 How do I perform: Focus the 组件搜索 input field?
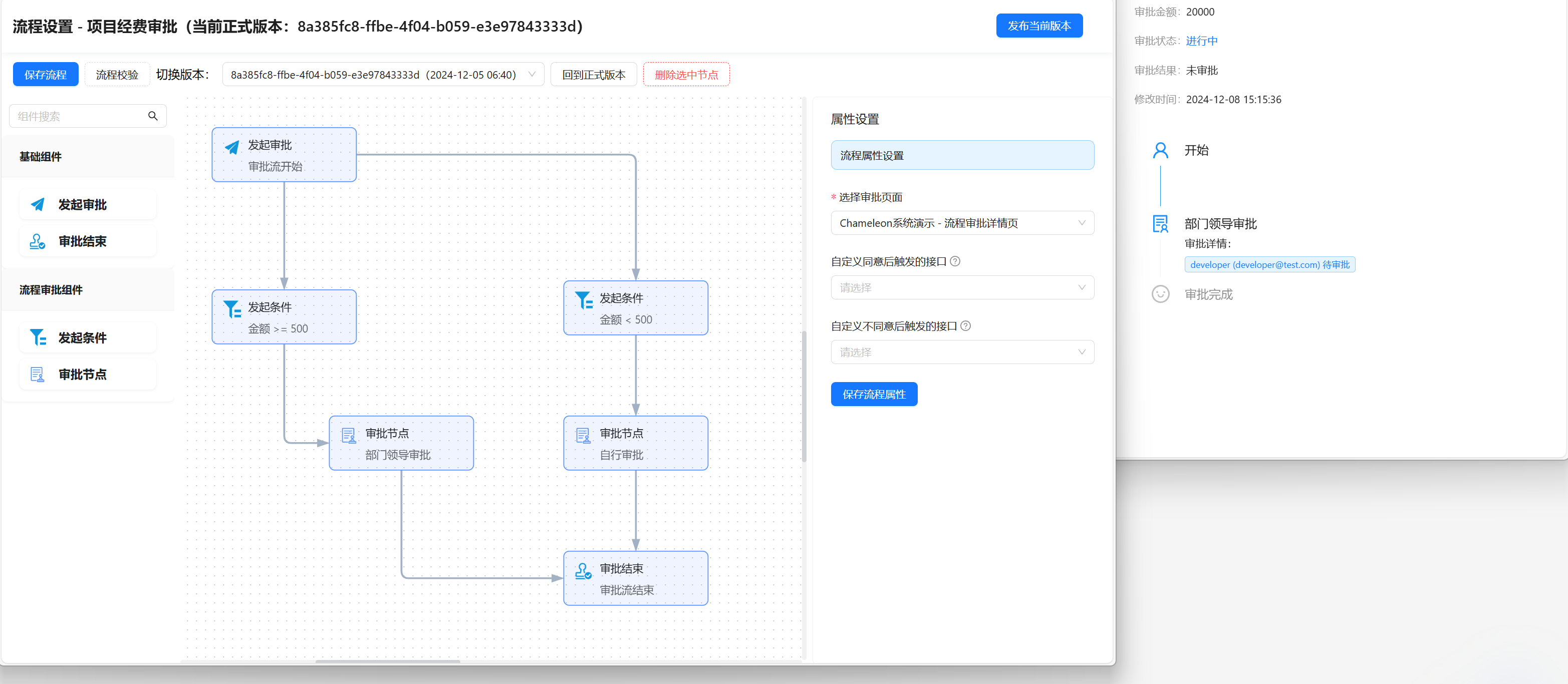click(x=79, y=116)
